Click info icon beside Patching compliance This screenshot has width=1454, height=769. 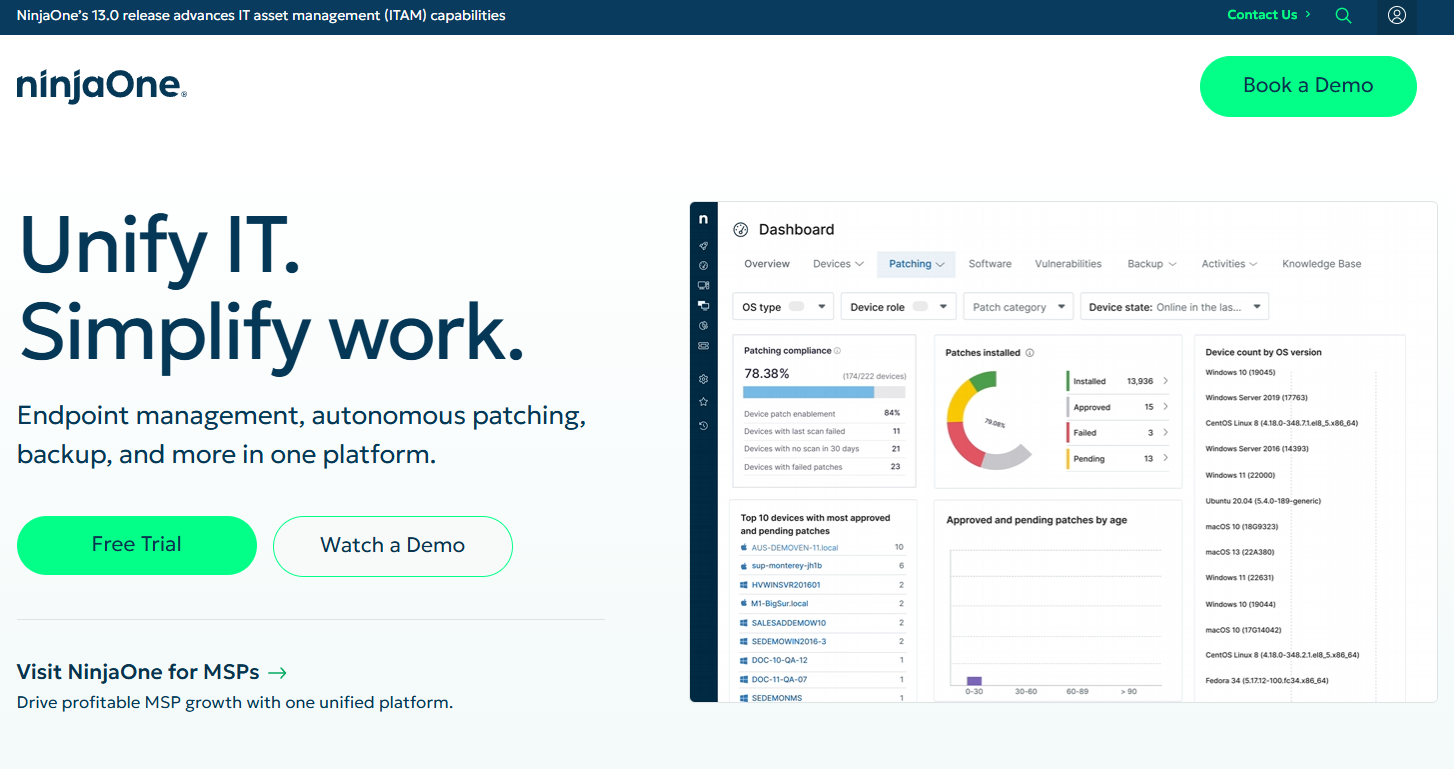click(x=837, y=351)
